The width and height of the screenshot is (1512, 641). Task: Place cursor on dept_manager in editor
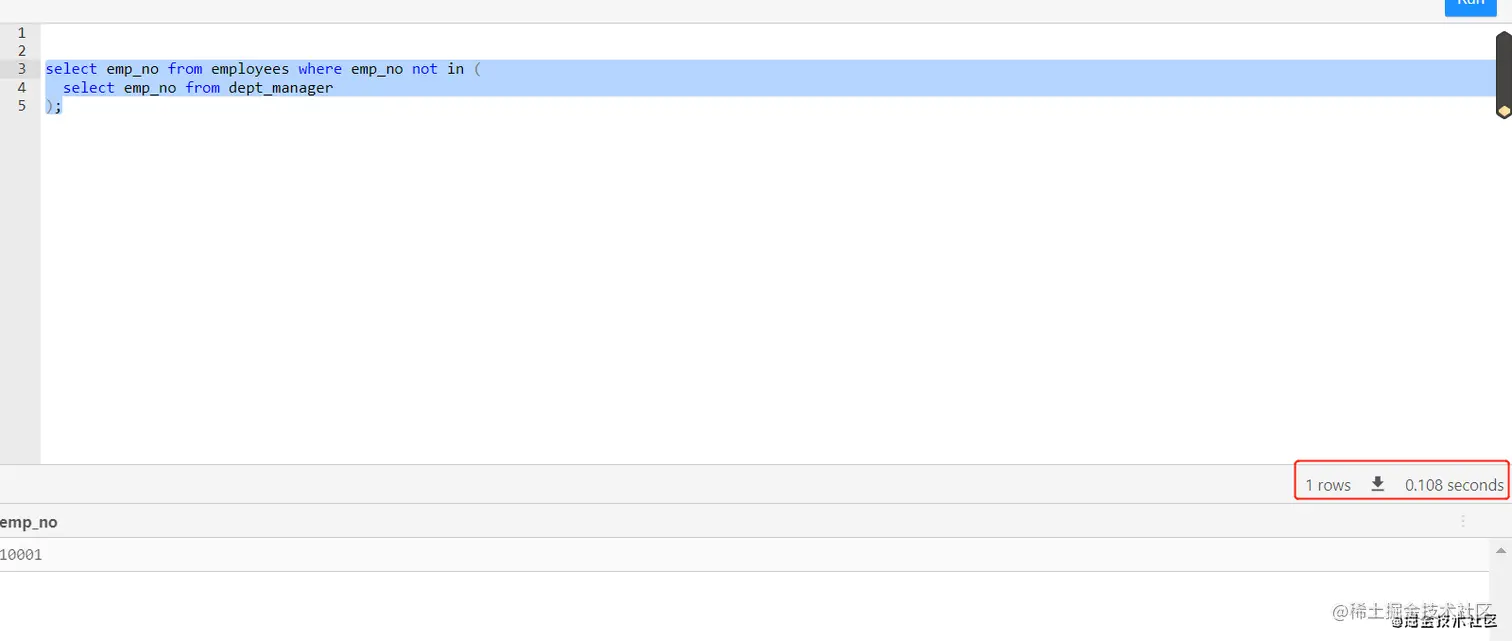(281, 88)
